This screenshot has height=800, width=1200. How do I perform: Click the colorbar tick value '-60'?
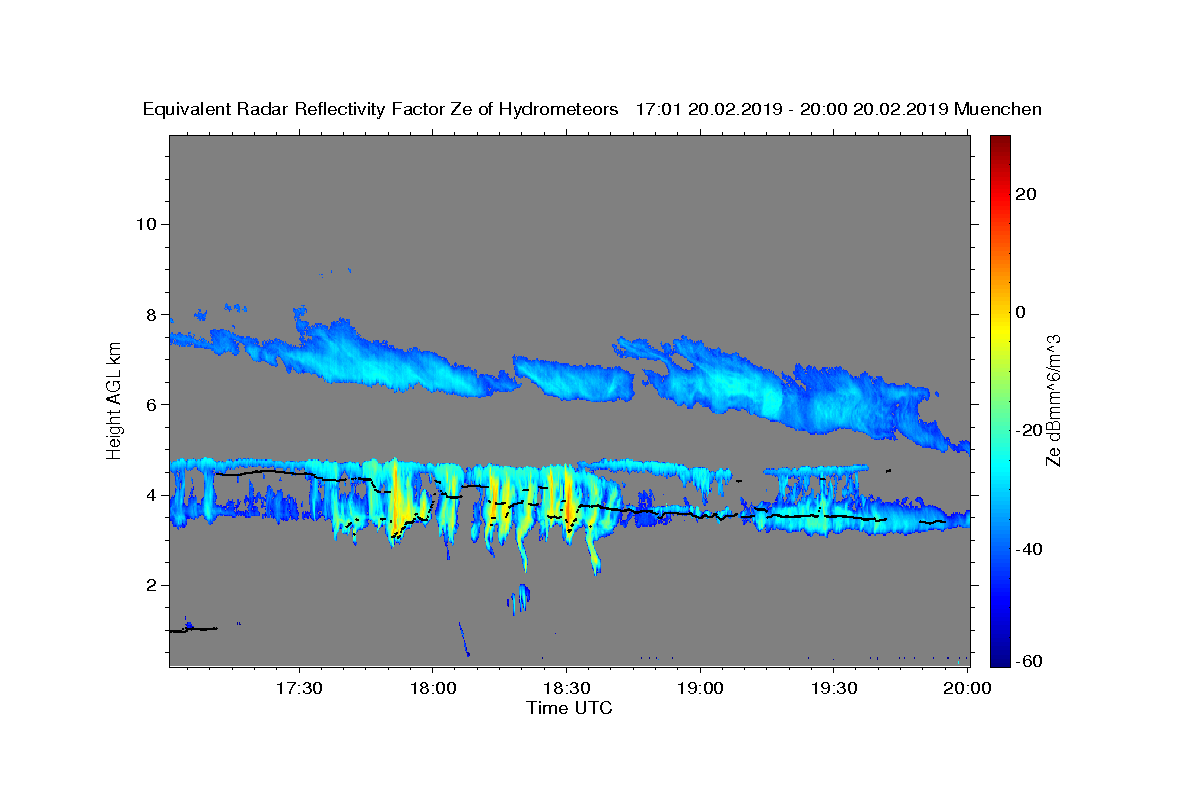point(1027,661)
